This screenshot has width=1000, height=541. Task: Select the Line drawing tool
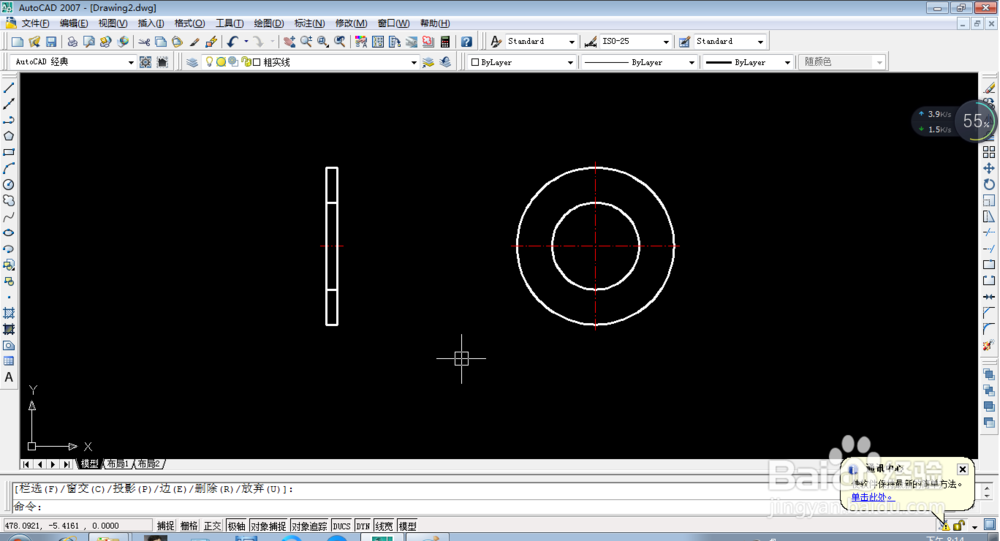click(9, 88)
